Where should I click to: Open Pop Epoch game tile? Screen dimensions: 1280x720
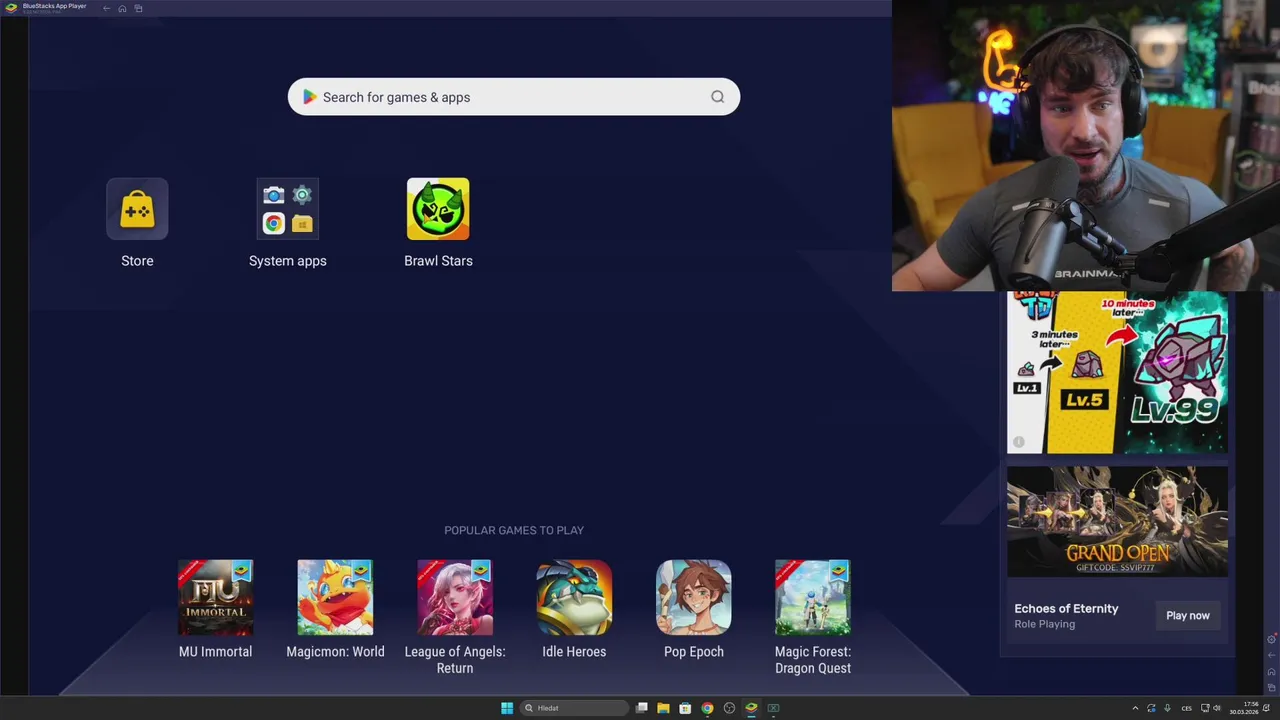tap(694, 598)
